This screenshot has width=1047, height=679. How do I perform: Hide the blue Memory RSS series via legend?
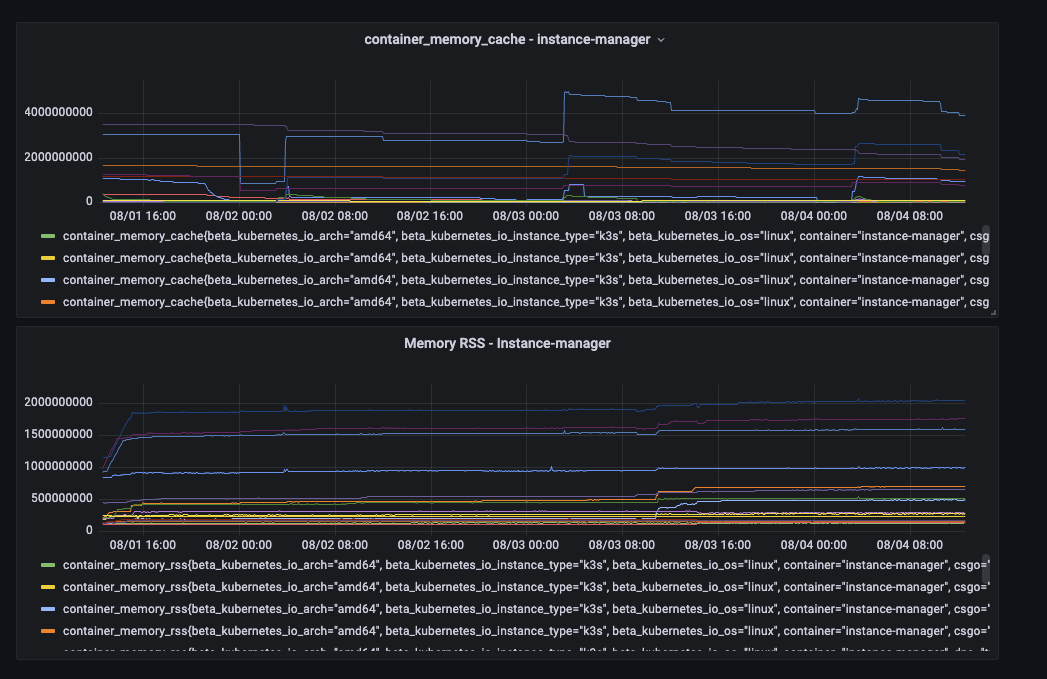(300, 609)
